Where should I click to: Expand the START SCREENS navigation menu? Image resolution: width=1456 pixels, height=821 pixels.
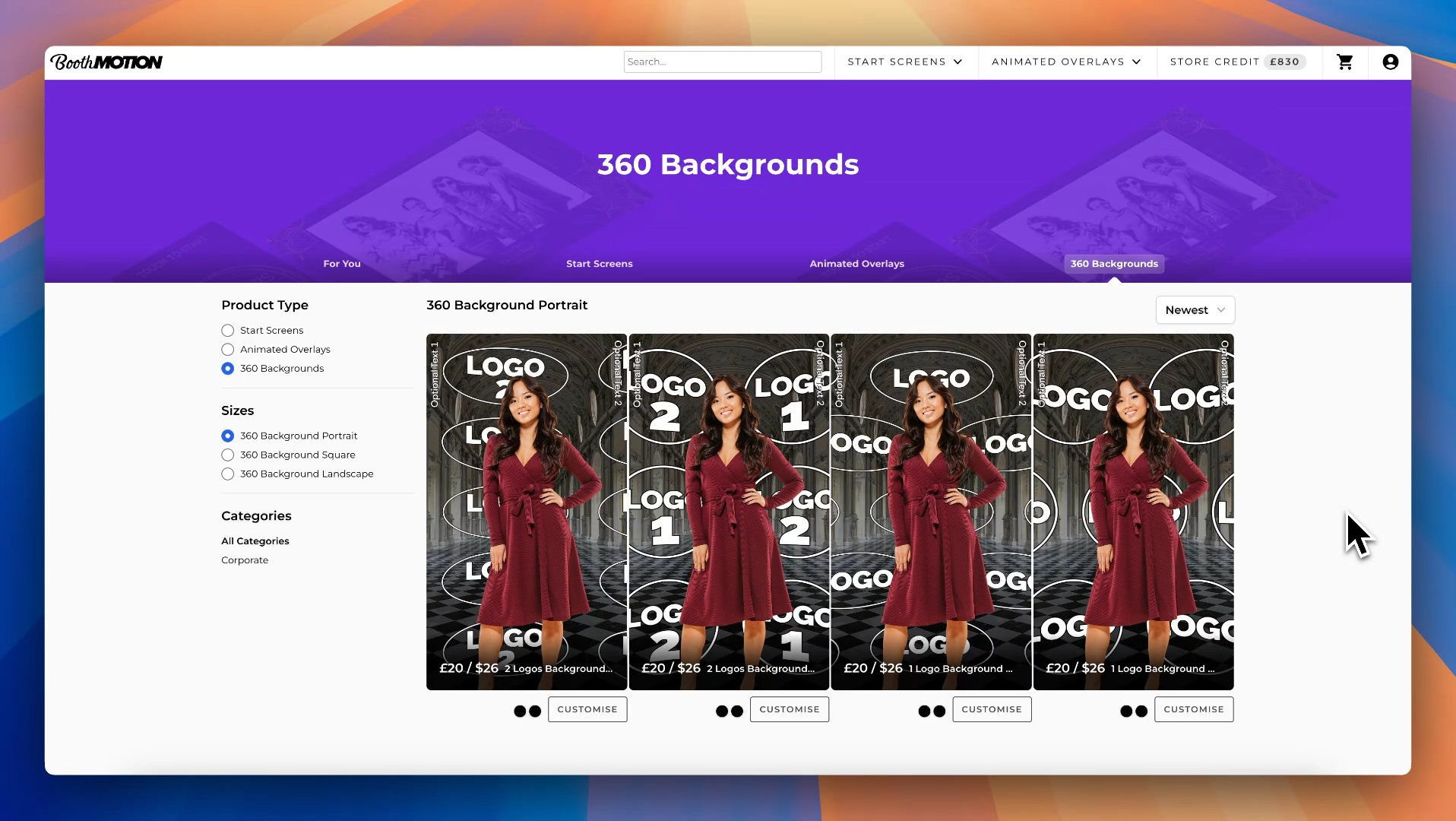904,62
